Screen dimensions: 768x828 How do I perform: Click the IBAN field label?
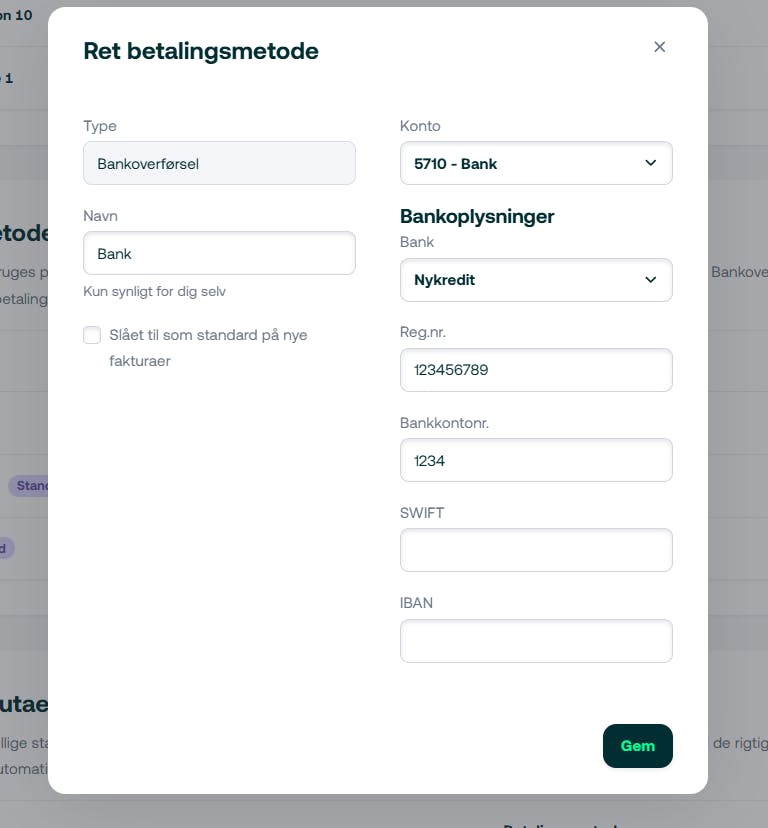click(416, 603)
